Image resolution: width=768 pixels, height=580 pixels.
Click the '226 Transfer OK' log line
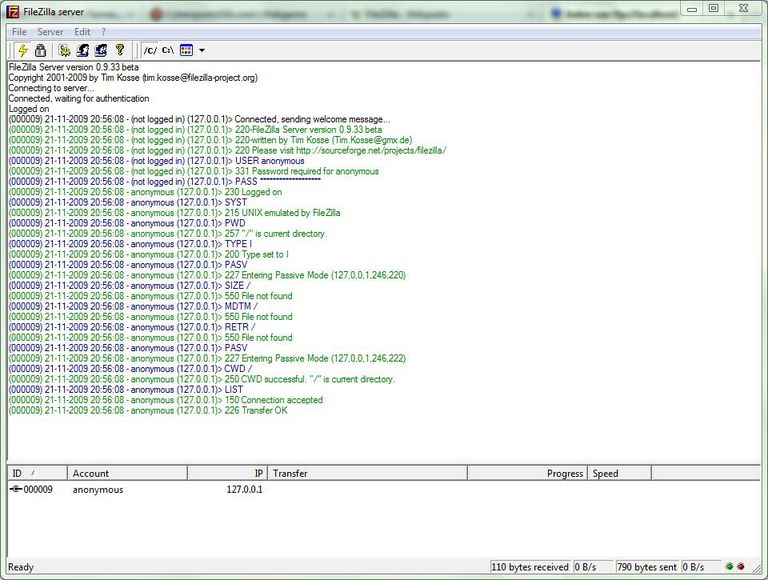tap(148, 410)
